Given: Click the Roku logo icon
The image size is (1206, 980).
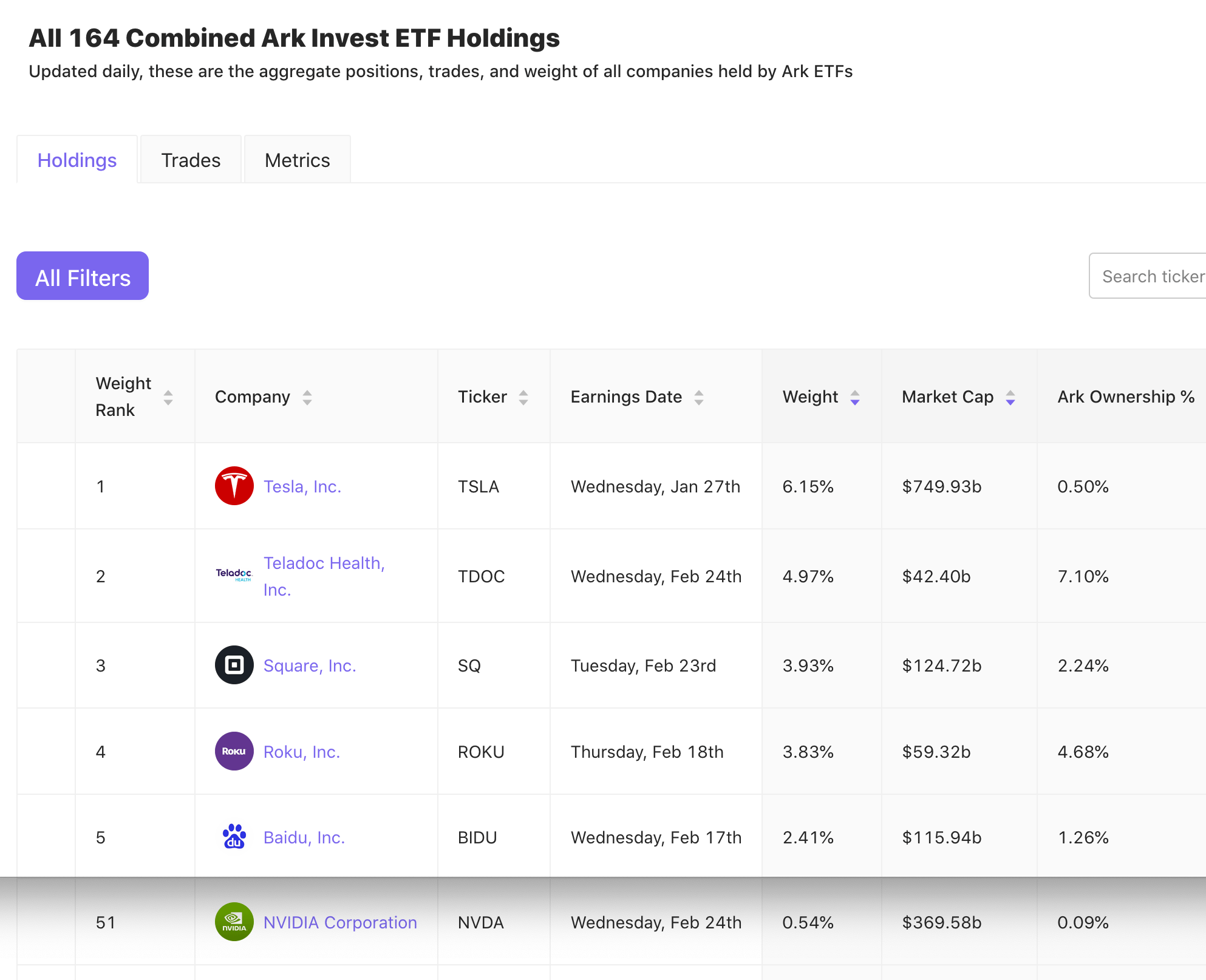Looking at the screenshot, I should (234, 751).
